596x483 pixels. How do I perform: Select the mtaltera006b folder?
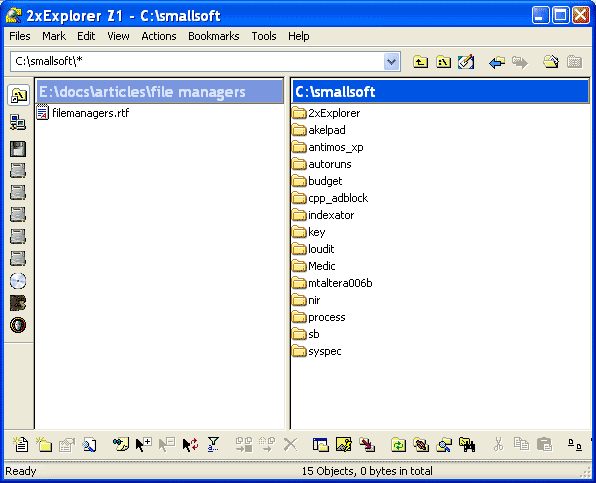(x=332, y=283)
